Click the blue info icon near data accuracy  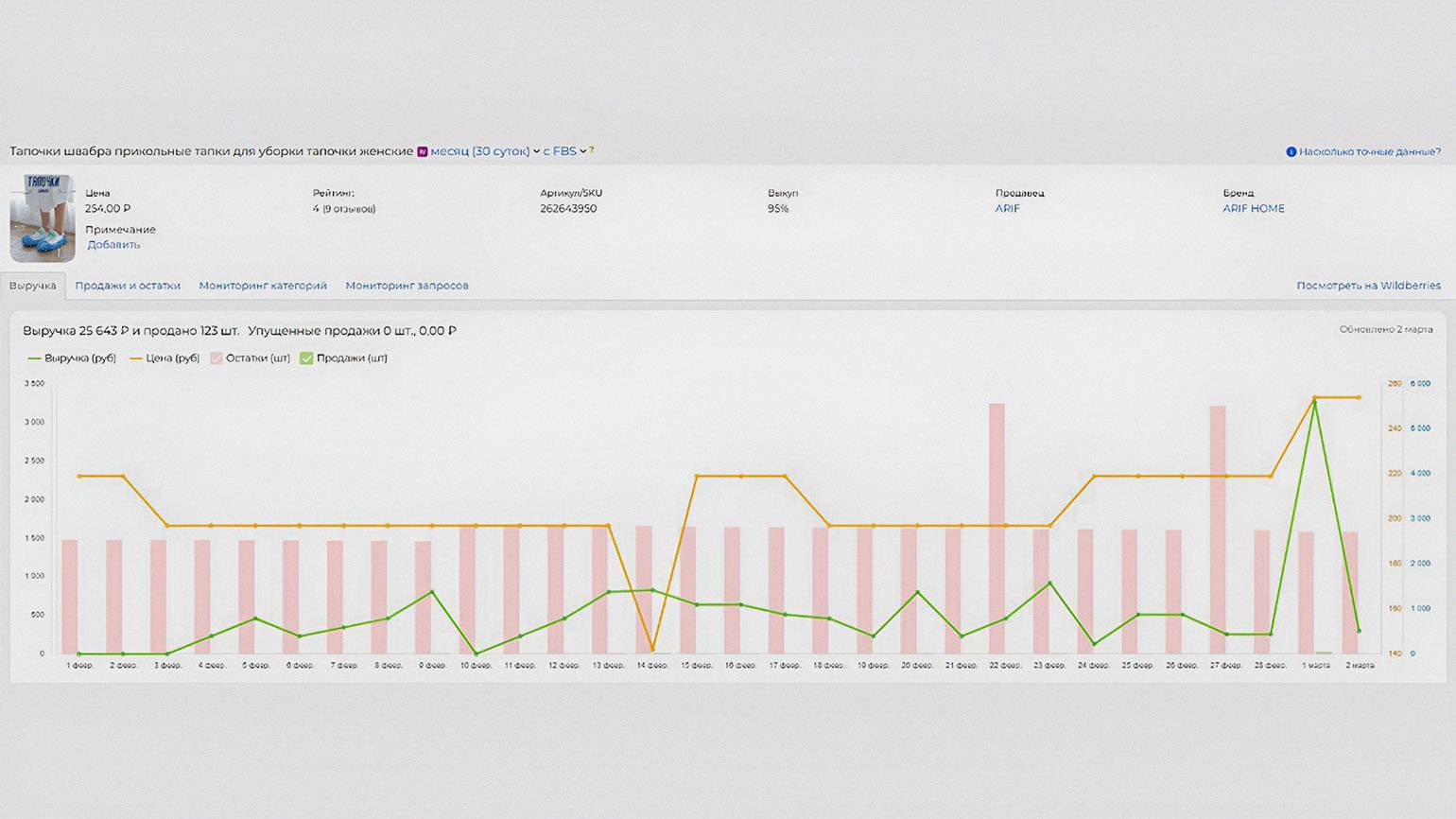click(x=1291, y=151)
